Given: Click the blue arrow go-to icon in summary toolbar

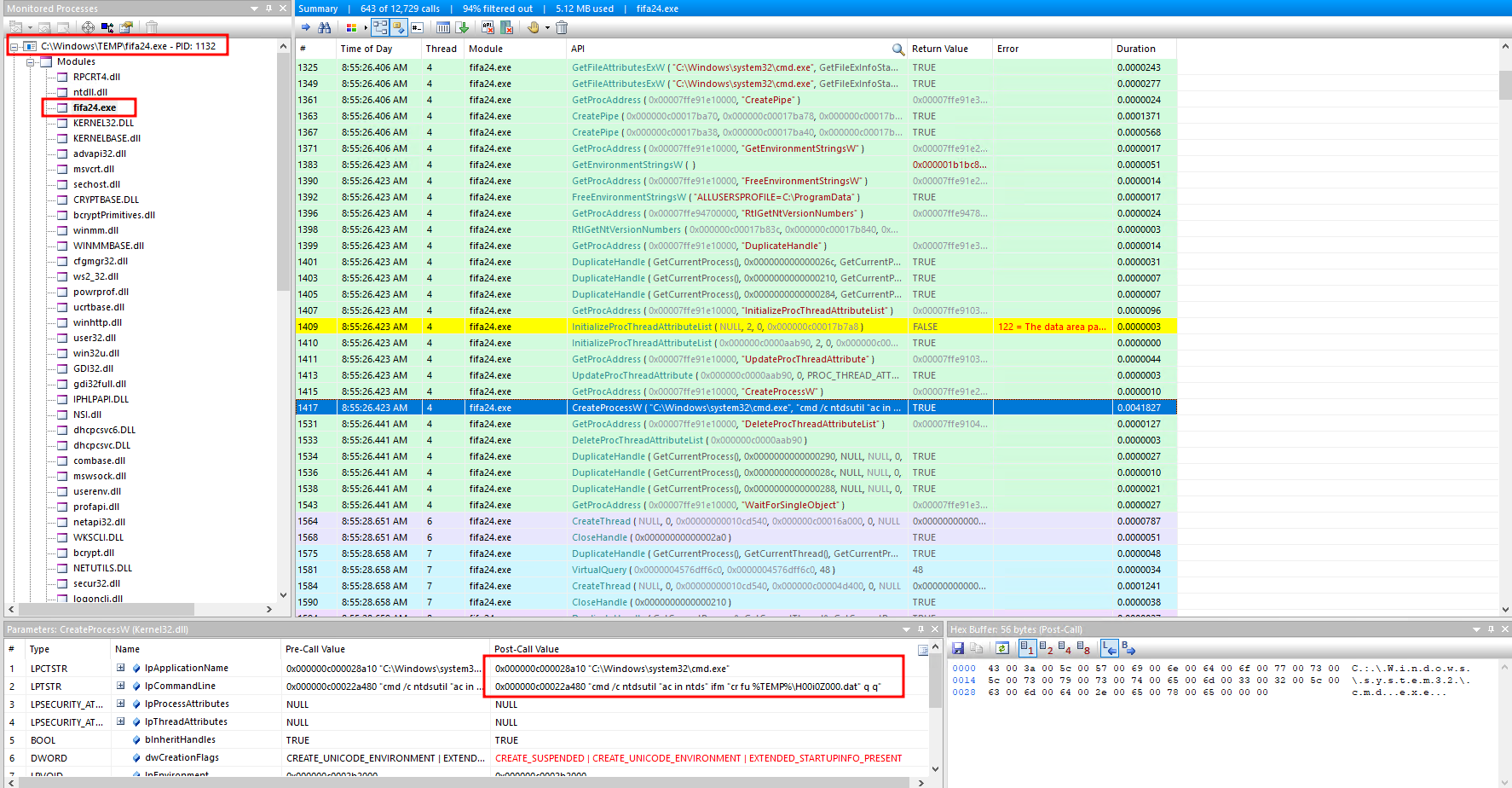Looking at the screenshot, I should coord(306,27).
